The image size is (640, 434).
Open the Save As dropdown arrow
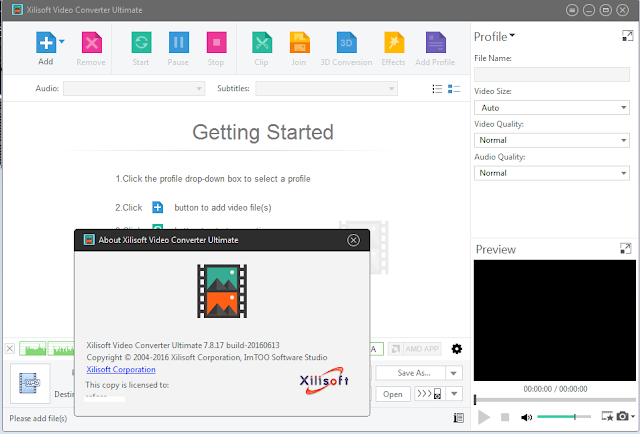click(x=453, y=373)
